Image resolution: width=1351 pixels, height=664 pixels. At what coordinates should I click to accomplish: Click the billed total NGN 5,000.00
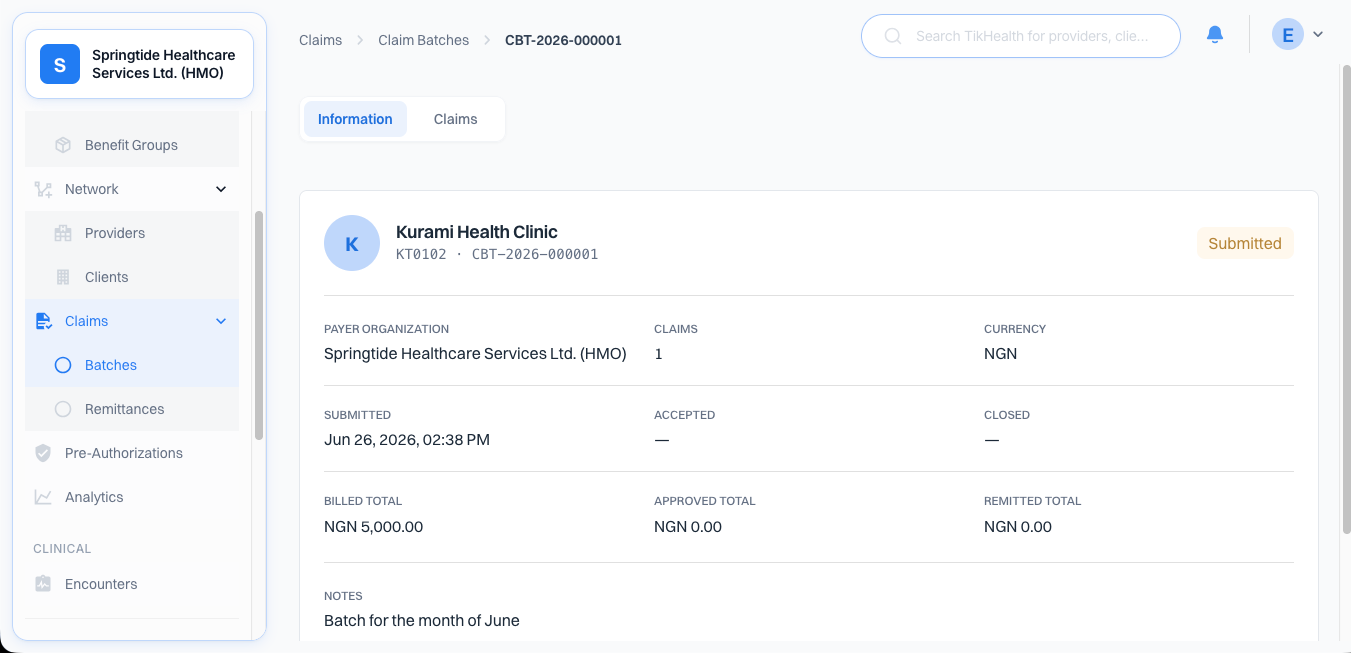click(x=373, y=526)
